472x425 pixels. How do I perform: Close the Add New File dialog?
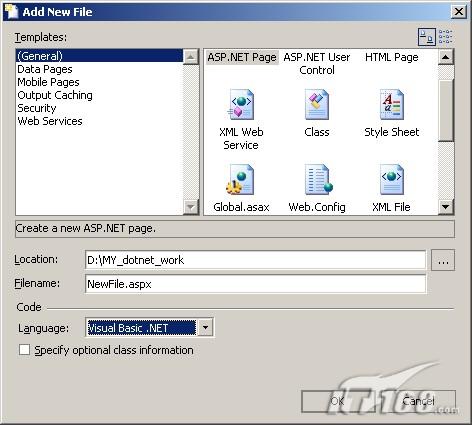pos(459,12)
